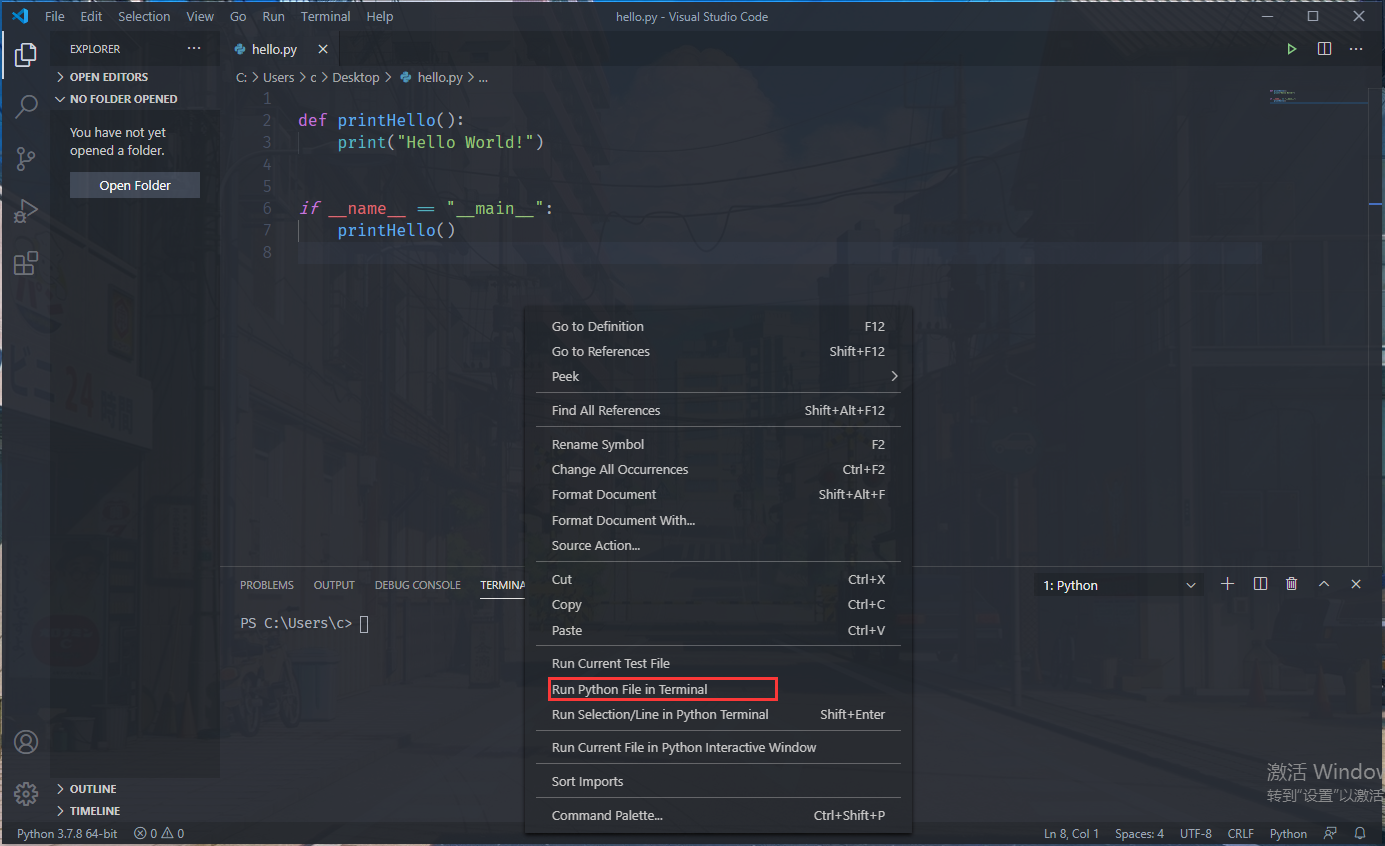Open the Search view
1385x846 pixels.
point(25,106)
